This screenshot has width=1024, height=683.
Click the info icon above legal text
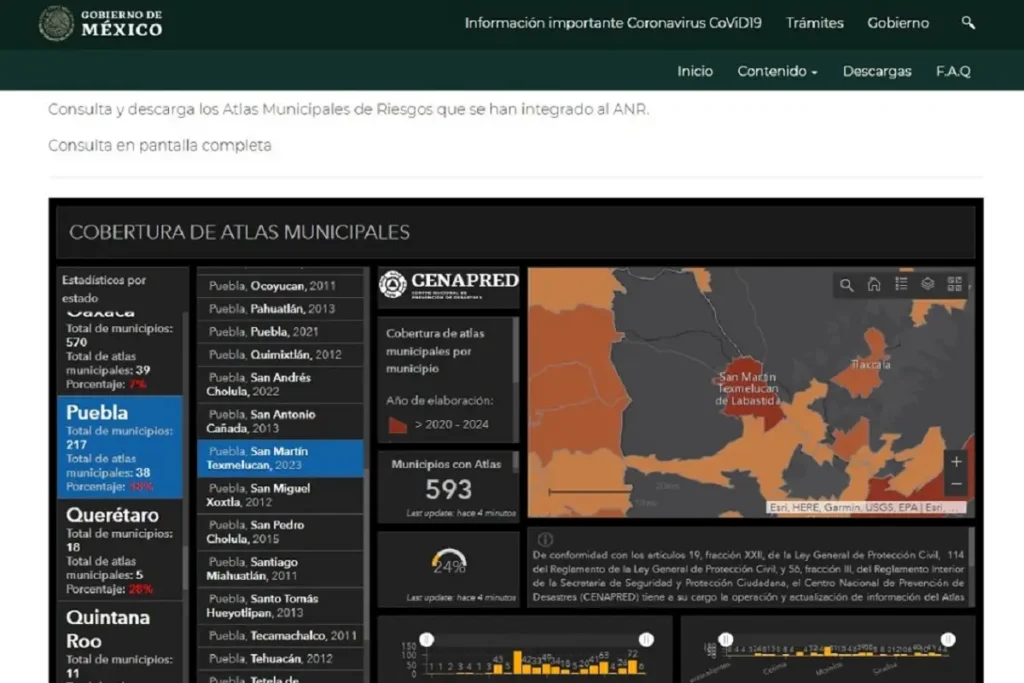pyautogui.click(x=545, y=539)
